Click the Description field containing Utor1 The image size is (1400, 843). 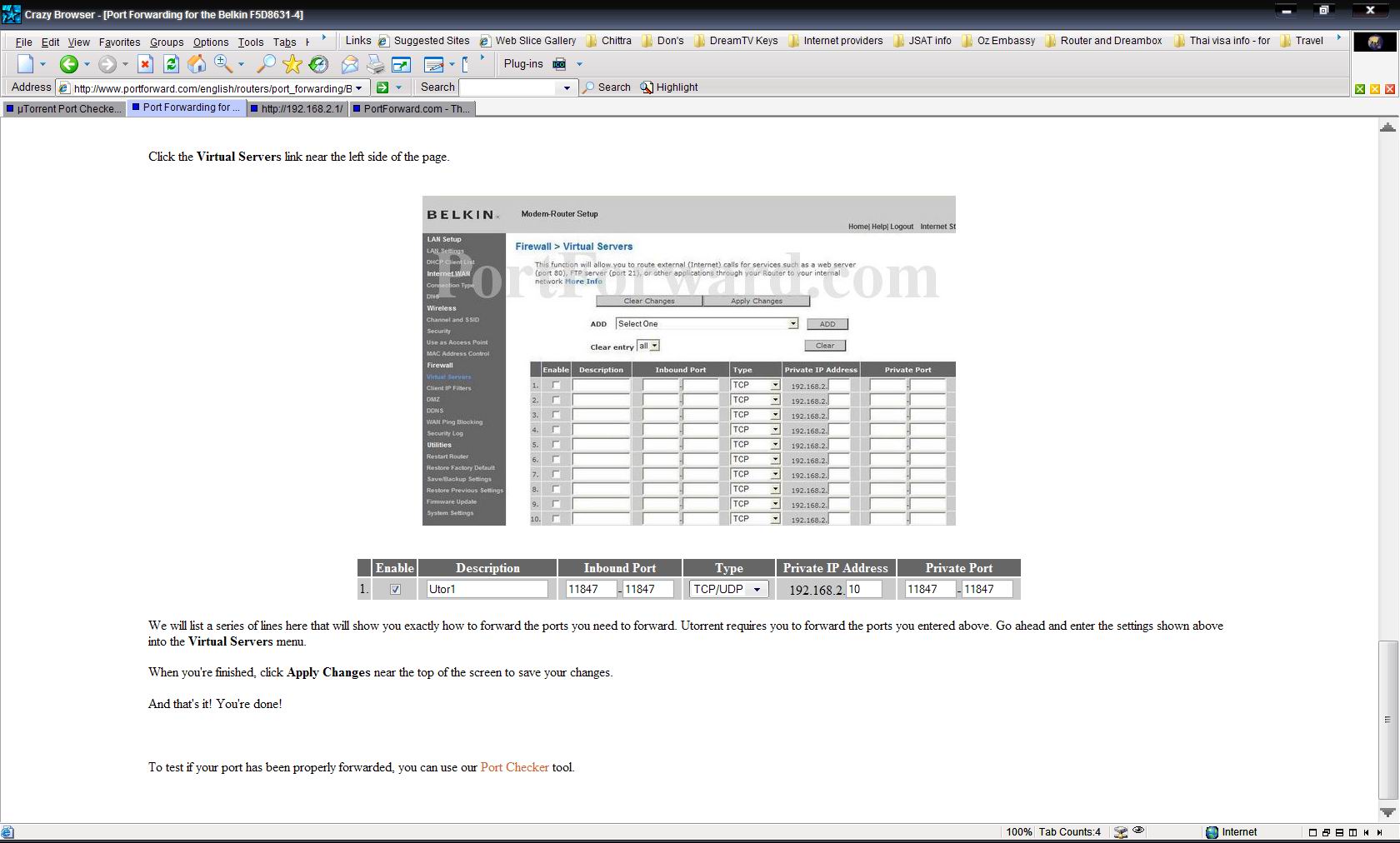click(487, 589)
